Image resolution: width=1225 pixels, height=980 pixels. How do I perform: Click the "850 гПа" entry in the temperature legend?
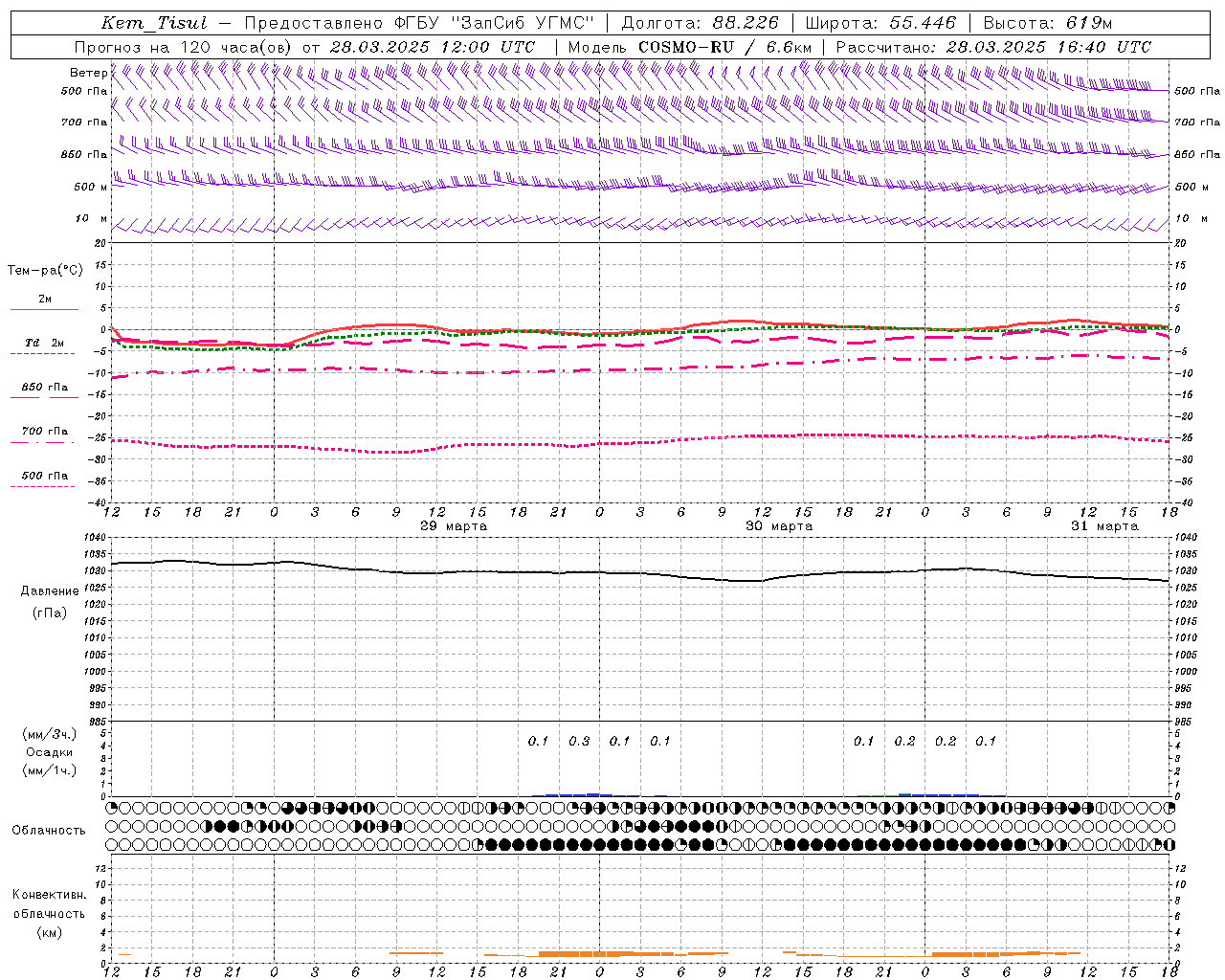click(x=44, y=388)
